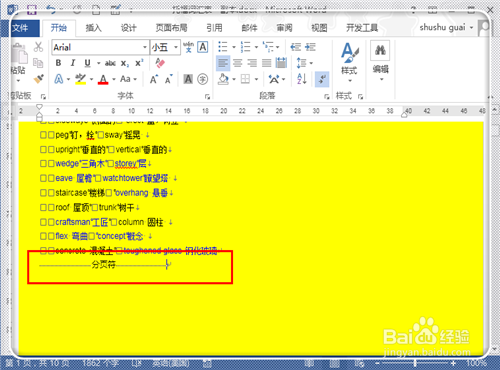Image resolution: width=500 pixels, height=370 pixels.
Task: Switch to the 开发工具 tab
Action: point(362,28)
